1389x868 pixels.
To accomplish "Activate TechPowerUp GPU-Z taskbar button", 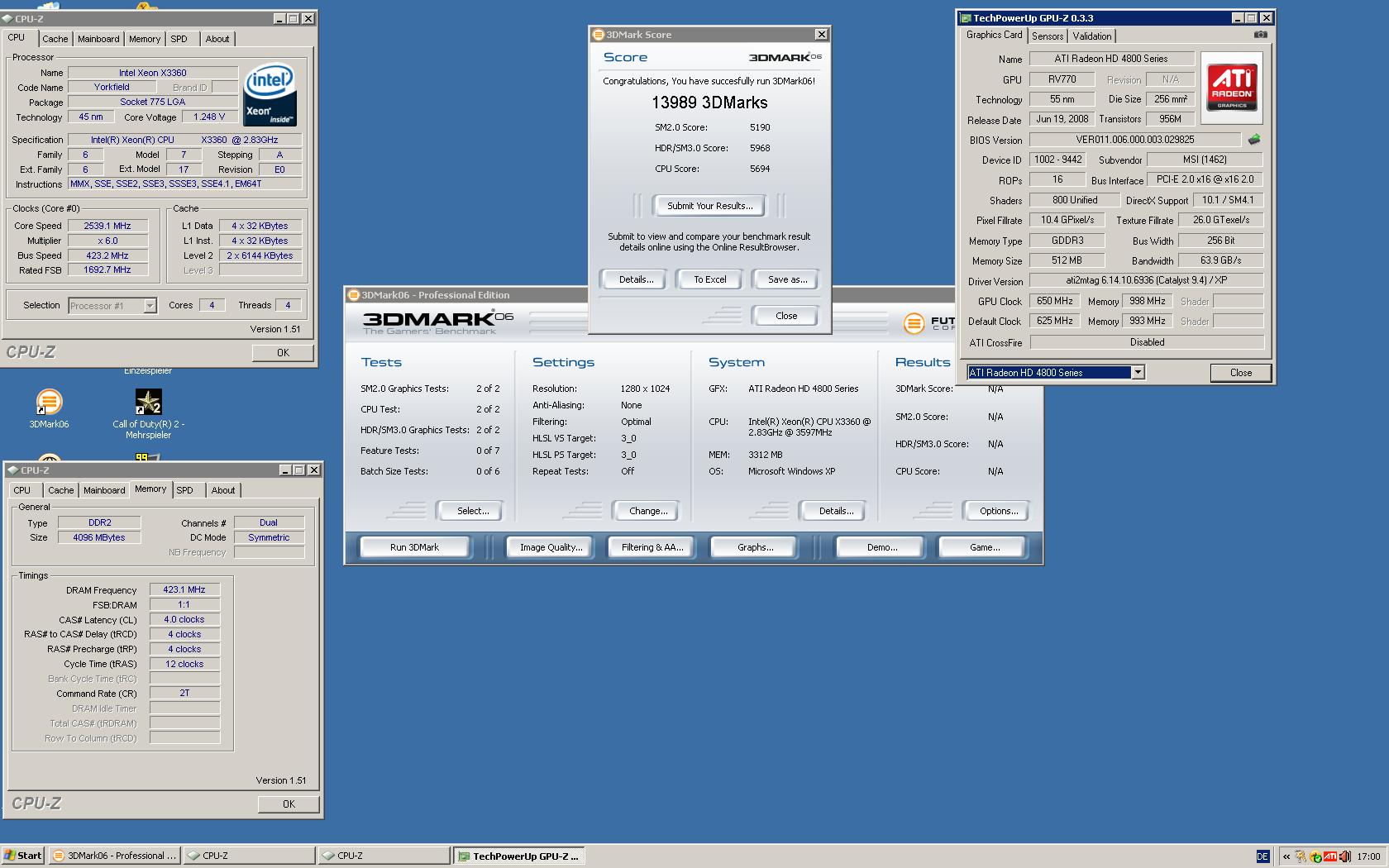I will [x=518, y=856].
